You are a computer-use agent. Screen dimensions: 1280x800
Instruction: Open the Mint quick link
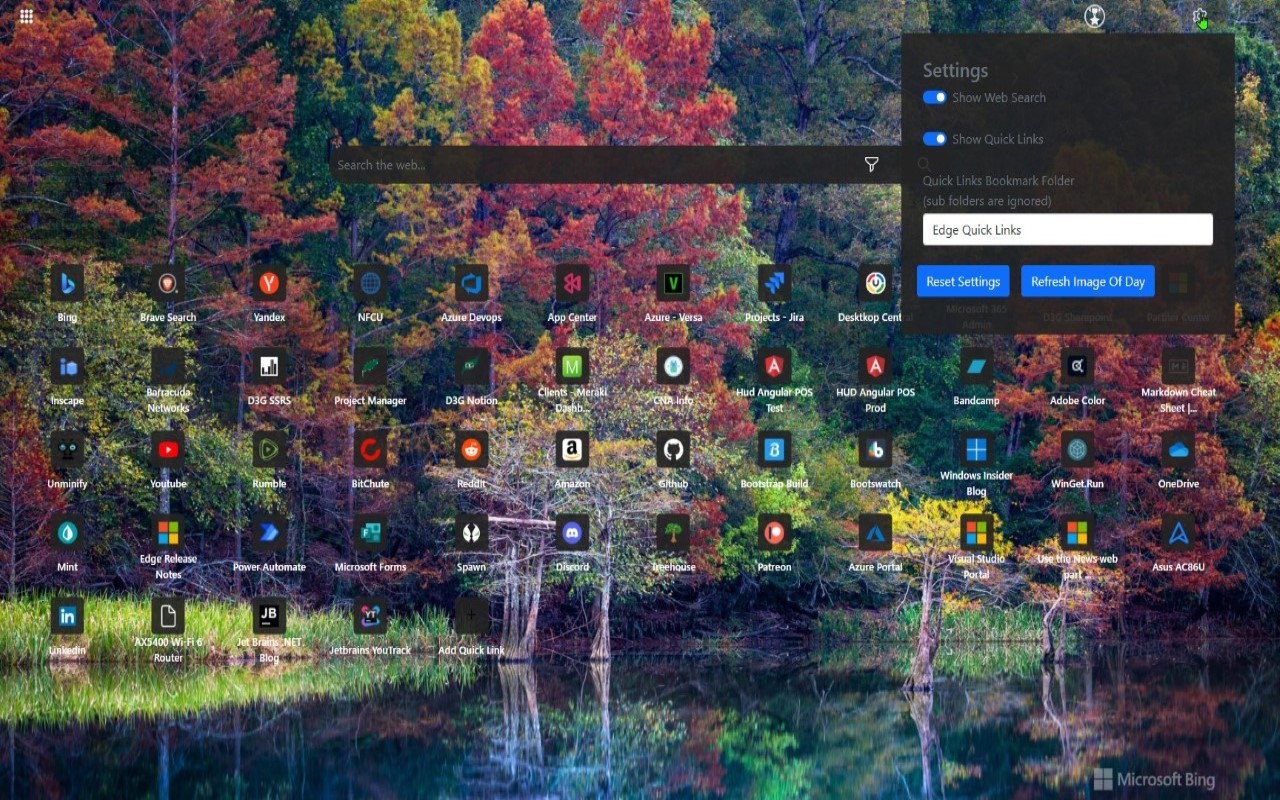(67, 532)
